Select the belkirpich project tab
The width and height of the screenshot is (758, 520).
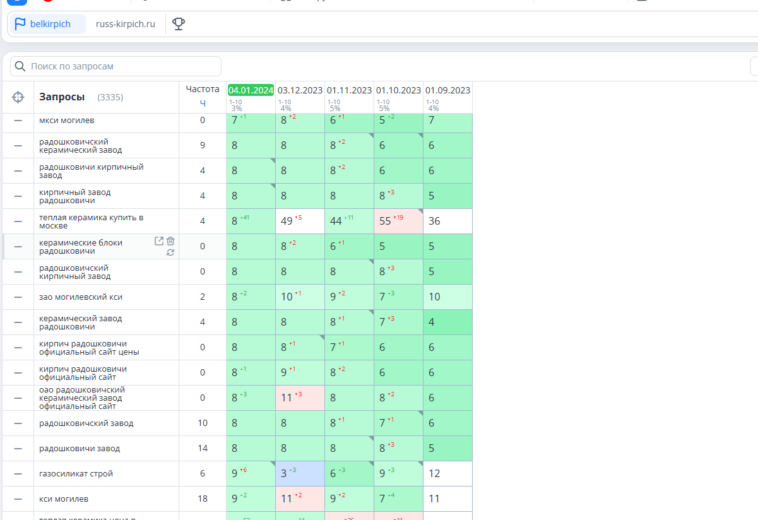[x=47, y=24]
